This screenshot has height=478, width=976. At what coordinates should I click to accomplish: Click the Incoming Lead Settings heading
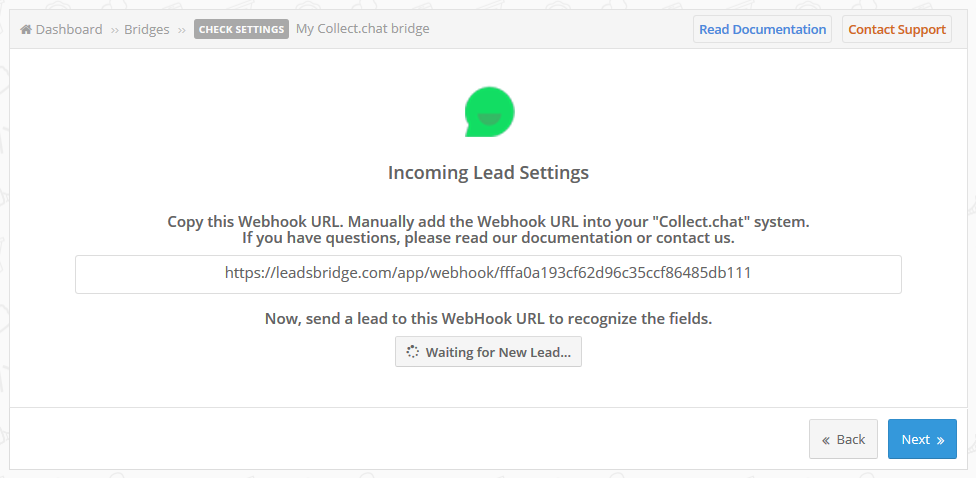coord(489,172)
